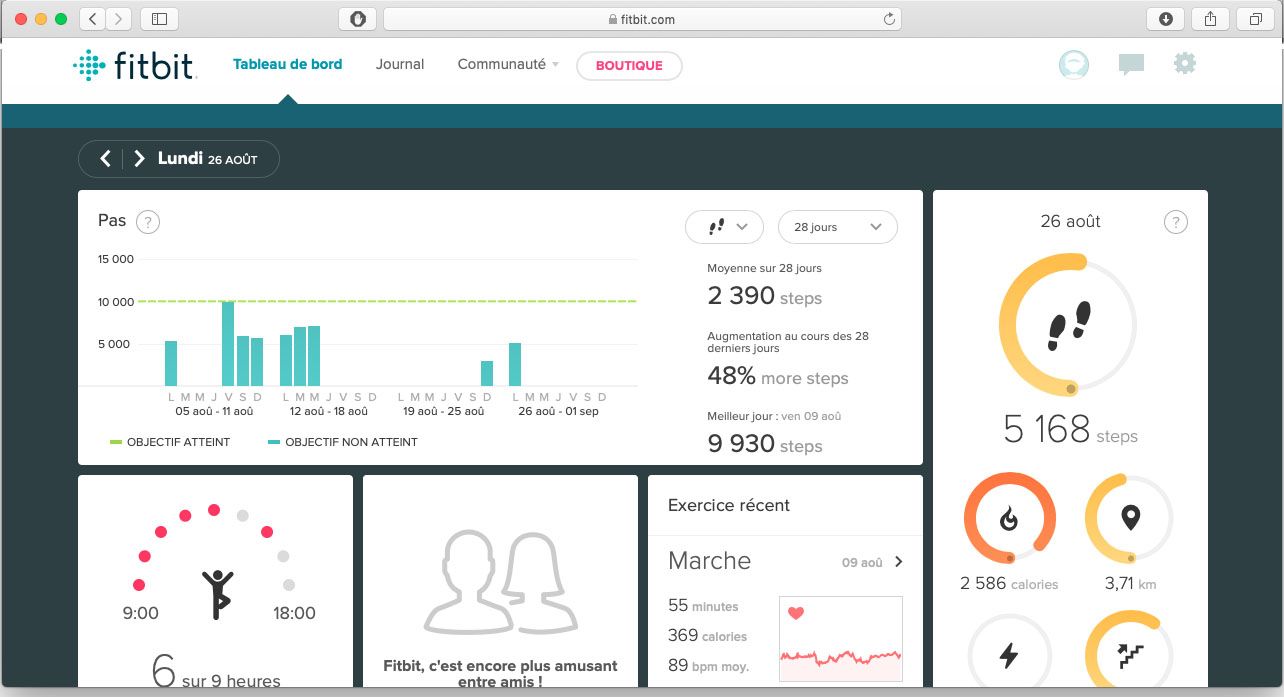
Task: Click the Fitbit logo
Action: (134, 65)
